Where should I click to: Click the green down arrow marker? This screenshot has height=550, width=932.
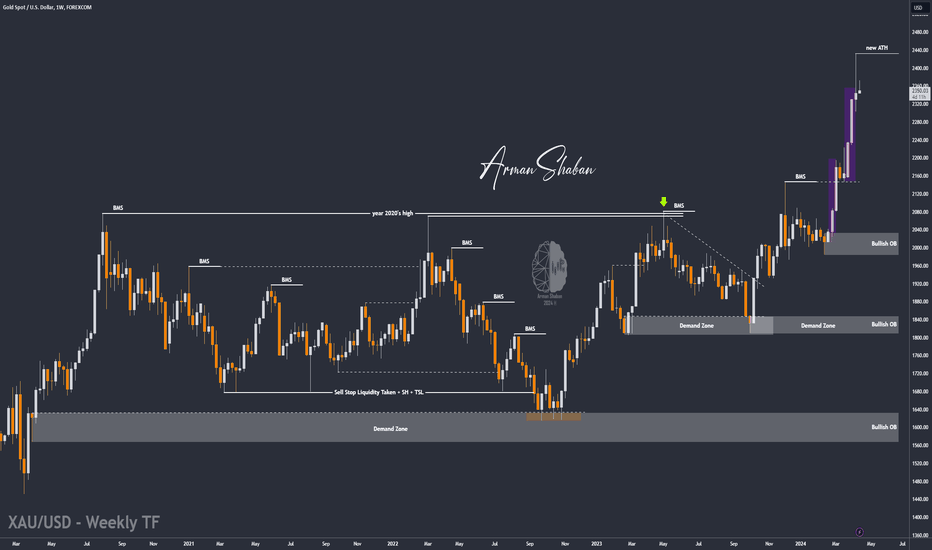pos(663,202)
